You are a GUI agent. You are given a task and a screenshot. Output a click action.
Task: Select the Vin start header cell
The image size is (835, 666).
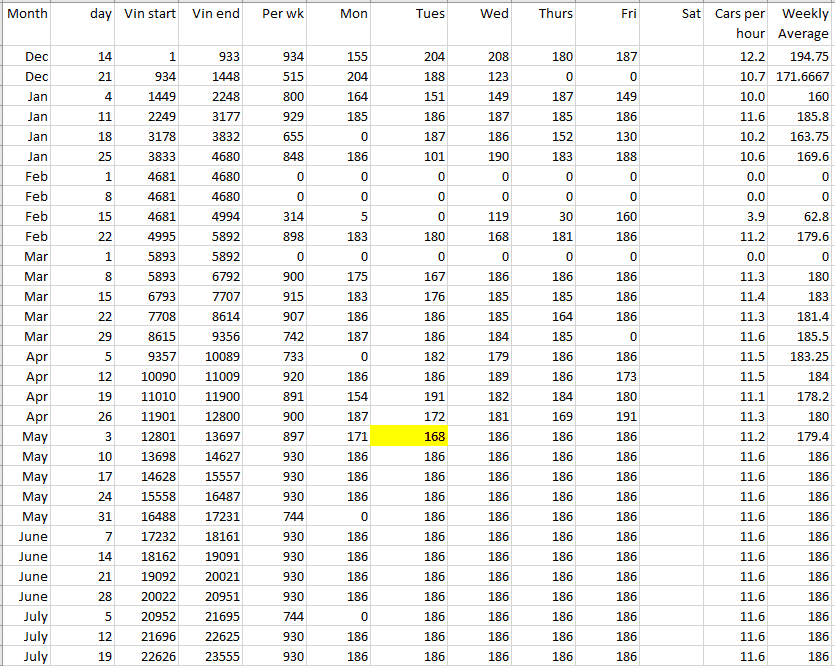click(x=149, y=14)
